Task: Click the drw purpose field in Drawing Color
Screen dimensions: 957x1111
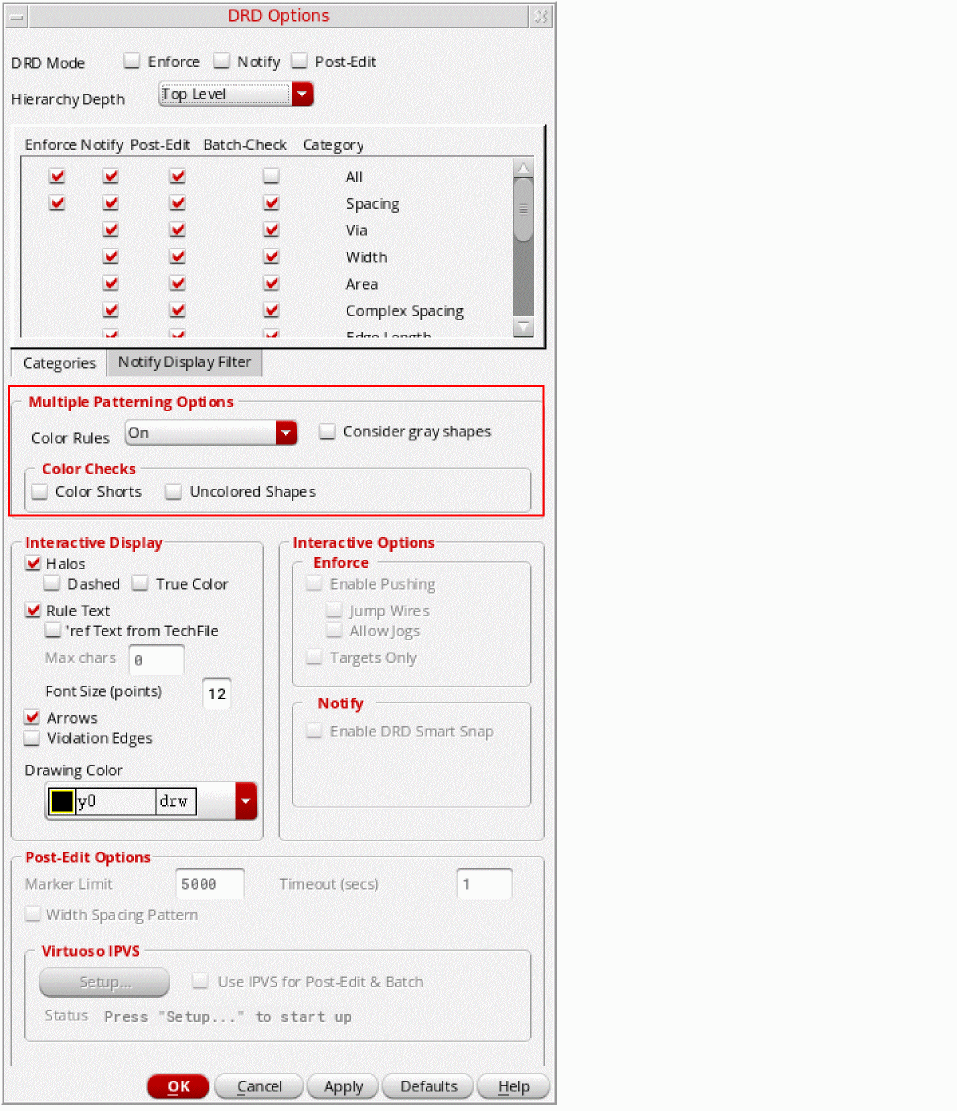Action: pyautogui.click(x=176, y=801)
